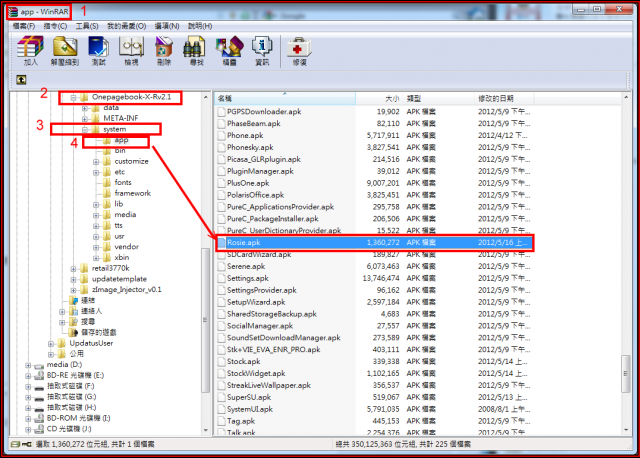Open the 指令(C) commands menu
The image size is (640, 458).
click(55, 26)
